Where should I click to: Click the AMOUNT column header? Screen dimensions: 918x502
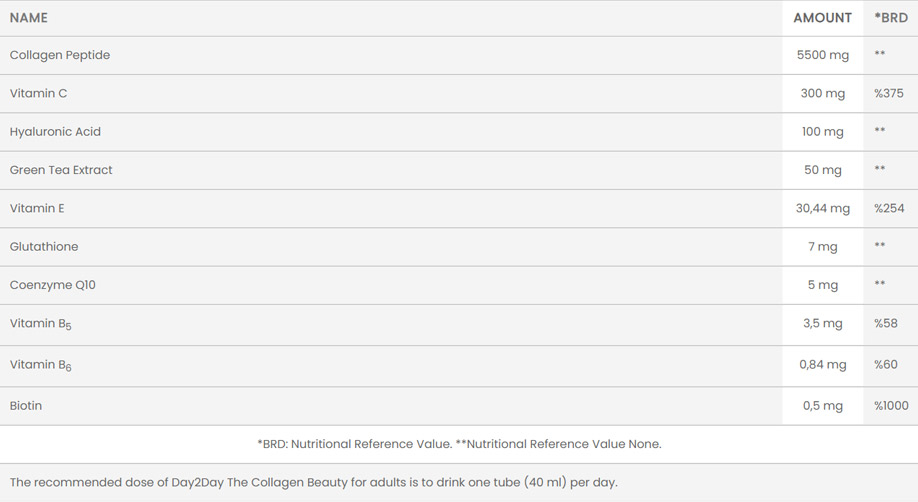822,18
